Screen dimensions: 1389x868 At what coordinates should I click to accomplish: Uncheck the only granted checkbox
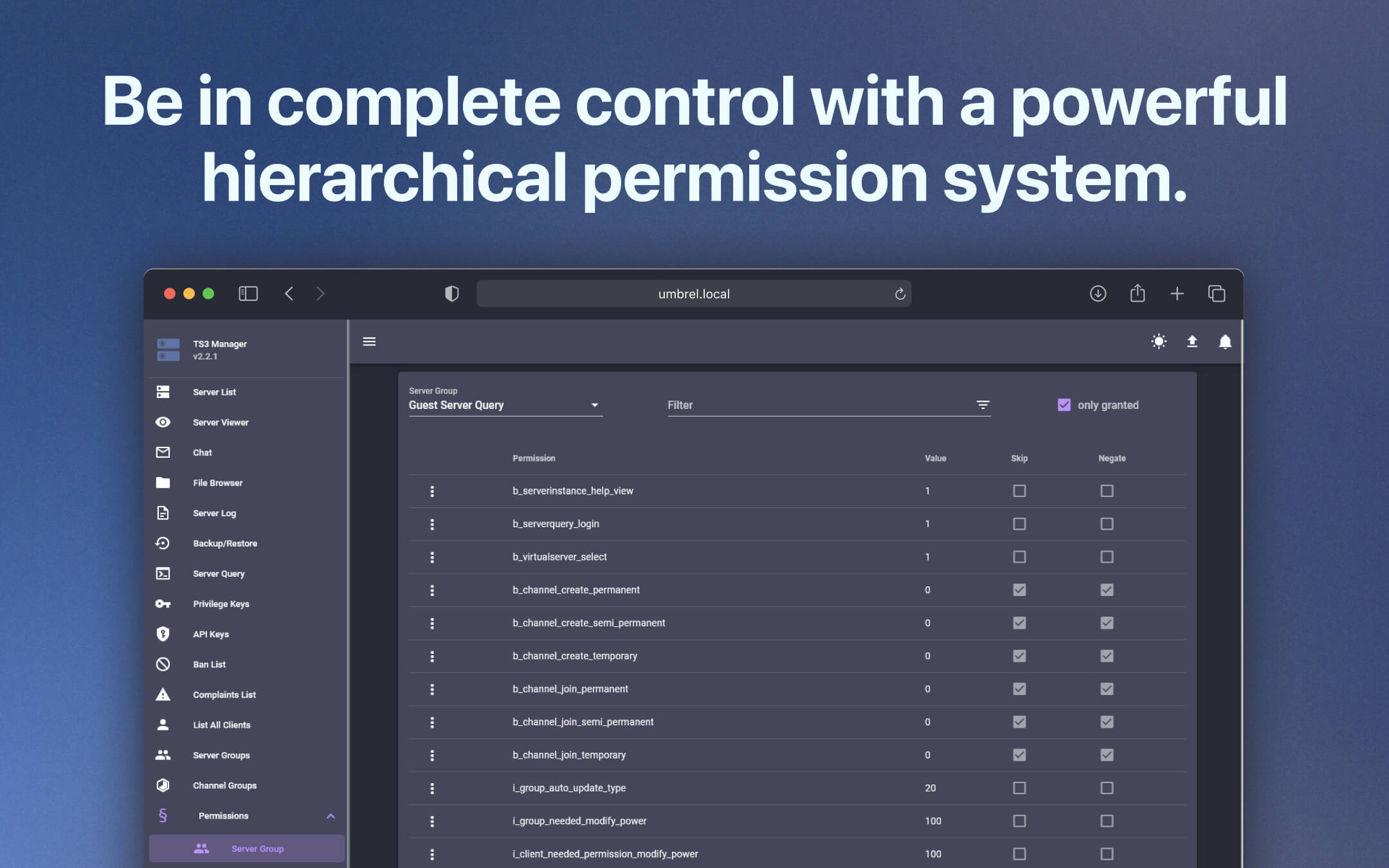coord(1064,405)
